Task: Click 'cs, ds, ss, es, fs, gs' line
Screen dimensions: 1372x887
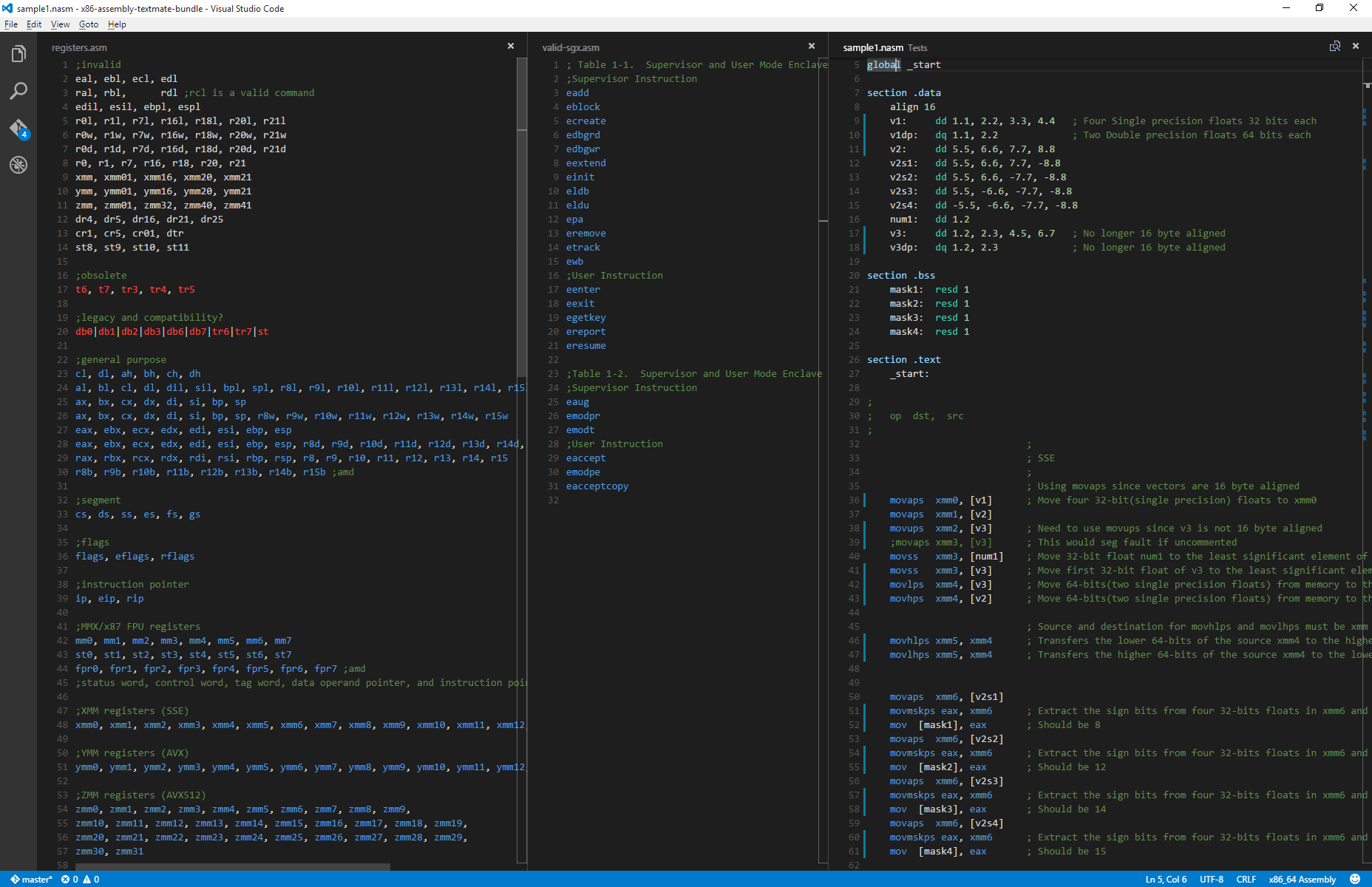Action: pos(138,514)
